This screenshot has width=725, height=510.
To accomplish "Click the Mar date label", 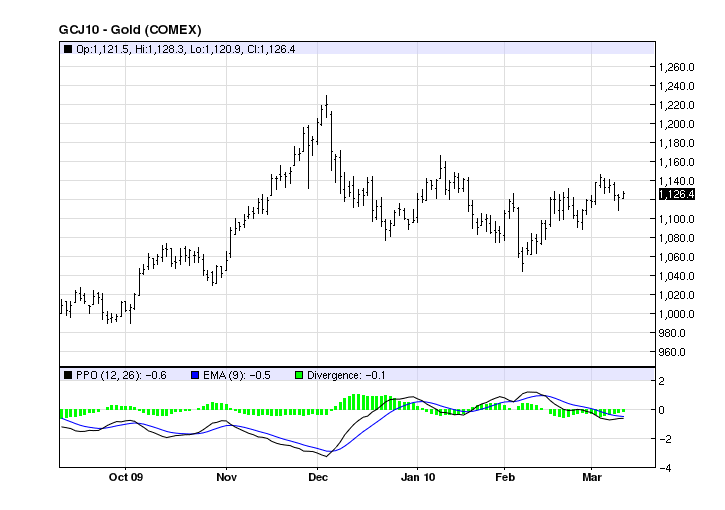I will 592,477.
